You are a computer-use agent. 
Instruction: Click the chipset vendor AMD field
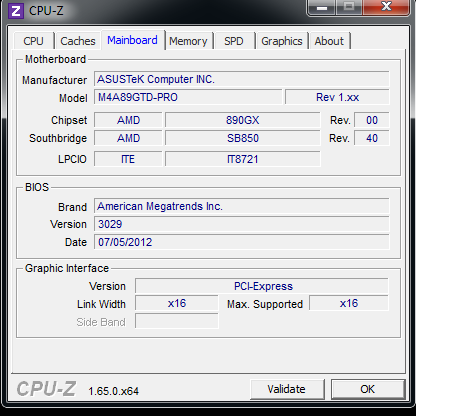(128, 120)
